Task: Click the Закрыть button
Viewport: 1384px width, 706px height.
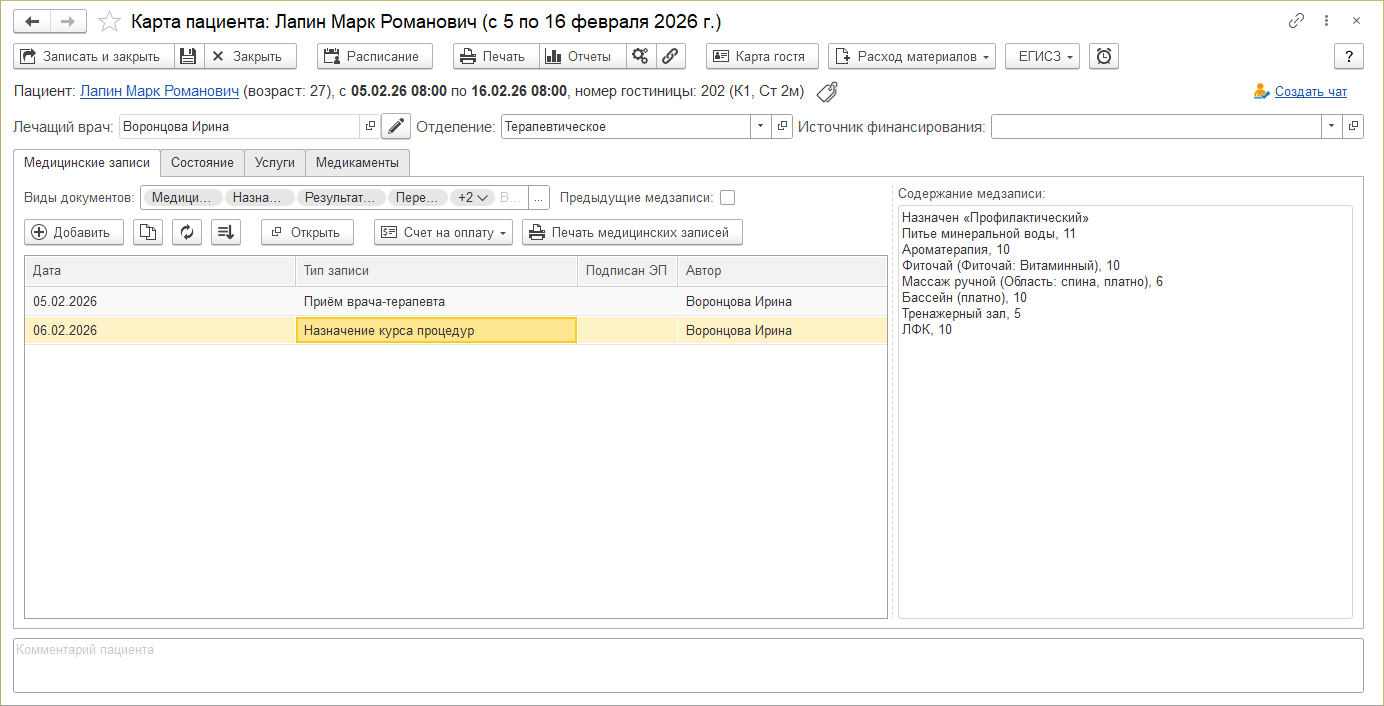Action: [250, 56]
